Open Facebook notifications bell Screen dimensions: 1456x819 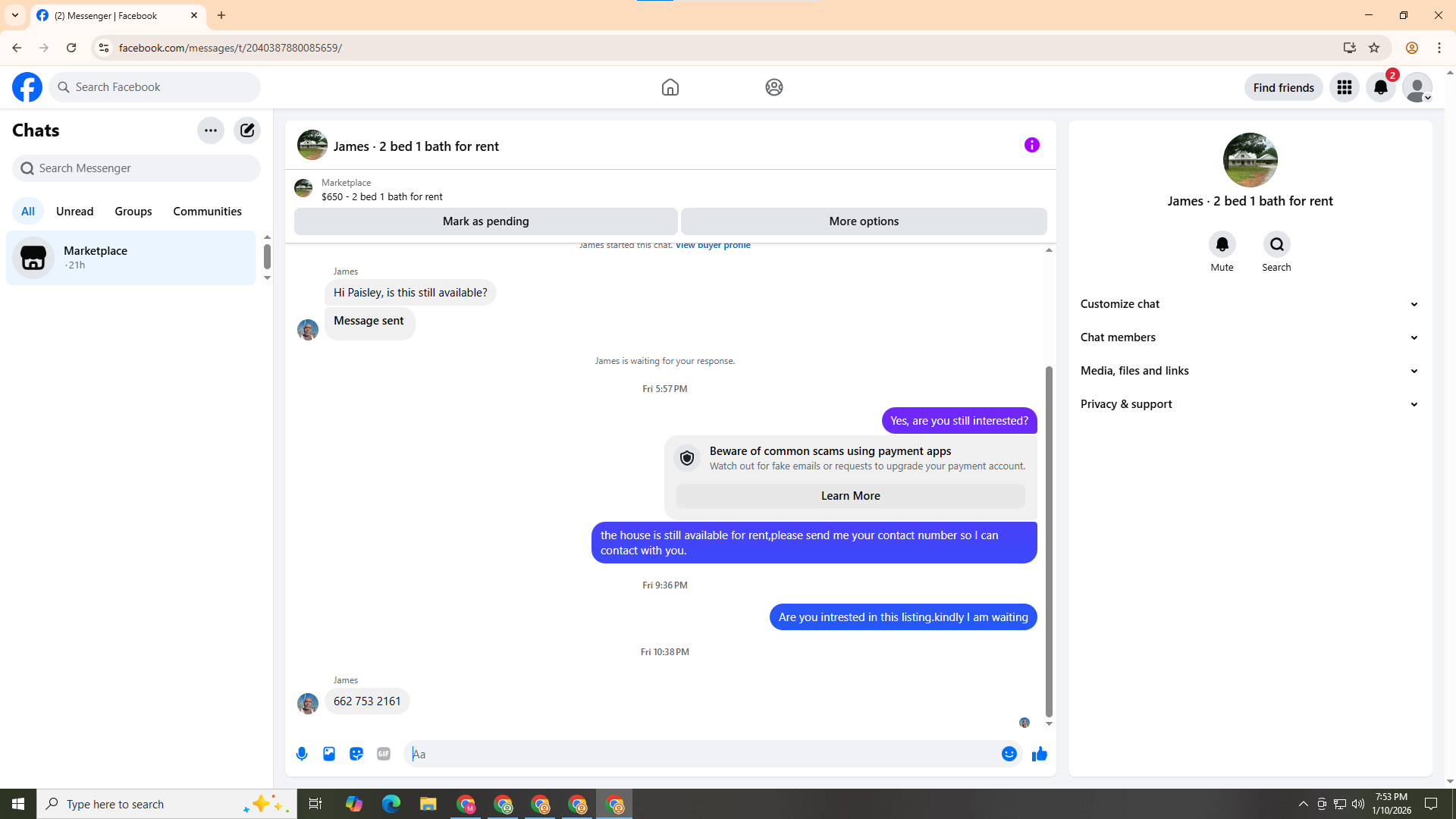[x=1380, y=87]
